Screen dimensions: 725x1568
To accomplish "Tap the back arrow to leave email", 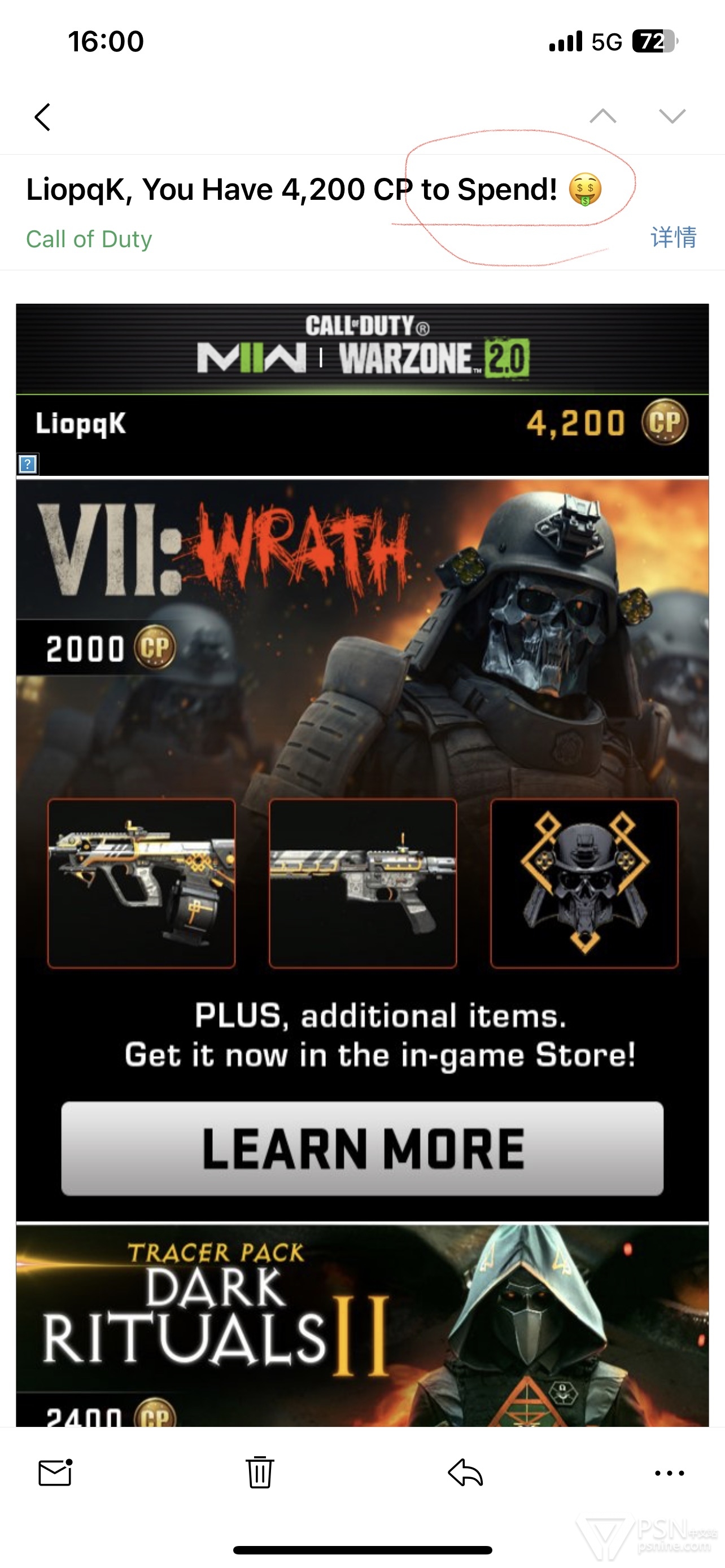I will (42, 117).
